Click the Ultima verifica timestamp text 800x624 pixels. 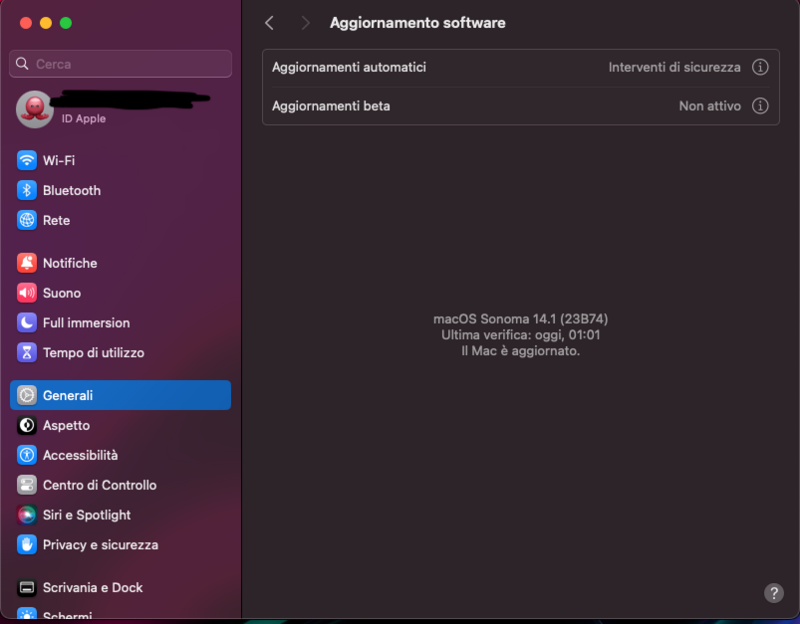click(x=520, y=335)
